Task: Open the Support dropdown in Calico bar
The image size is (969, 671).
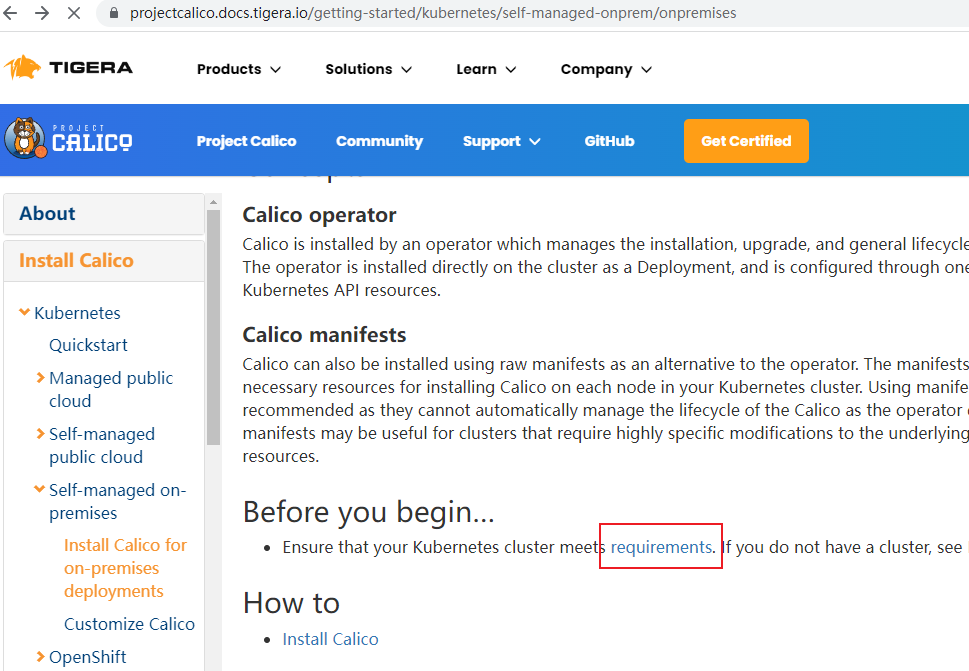Action: (501, 141)
